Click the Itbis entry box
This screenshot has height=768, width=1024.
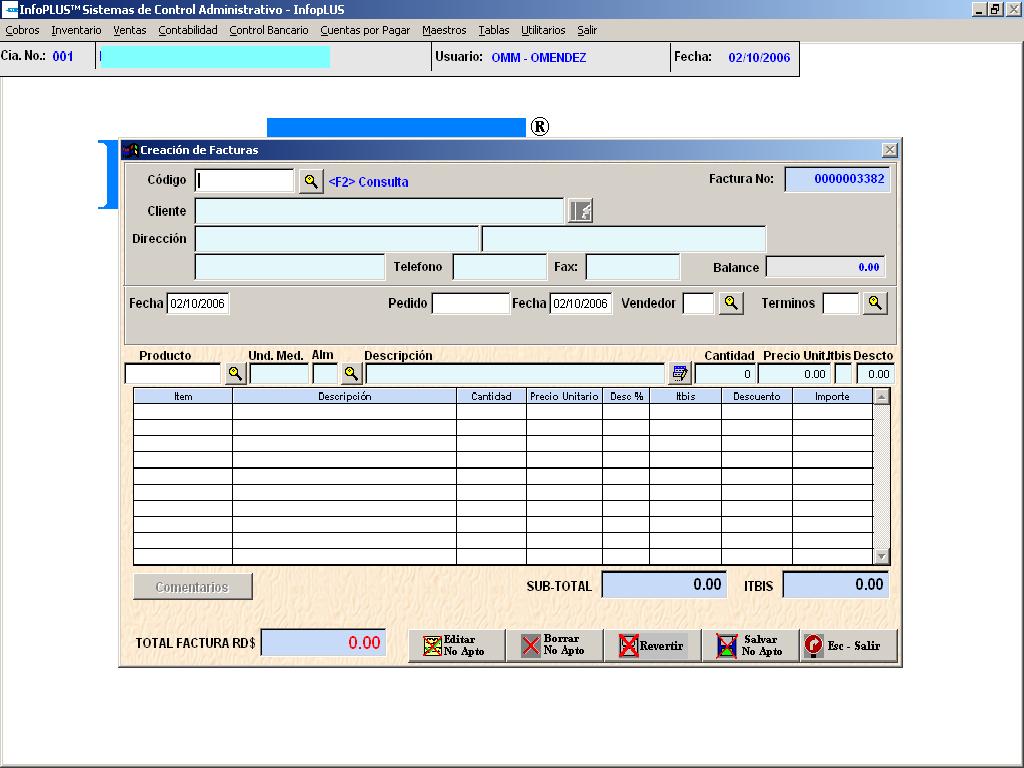(843, 374)
